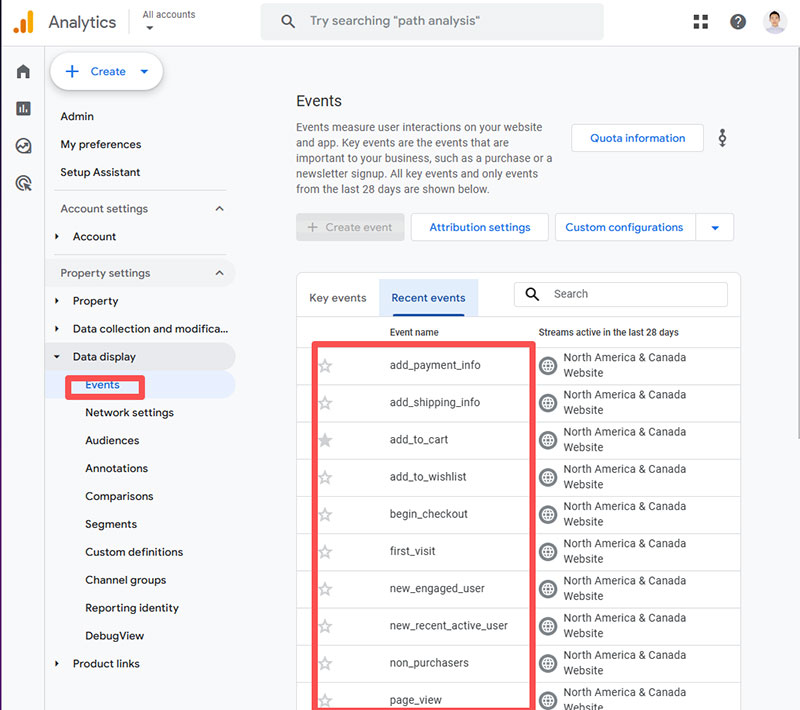800x710 pixels.
Task: Open the Google apps grid icon
Action: pos(700,21)
